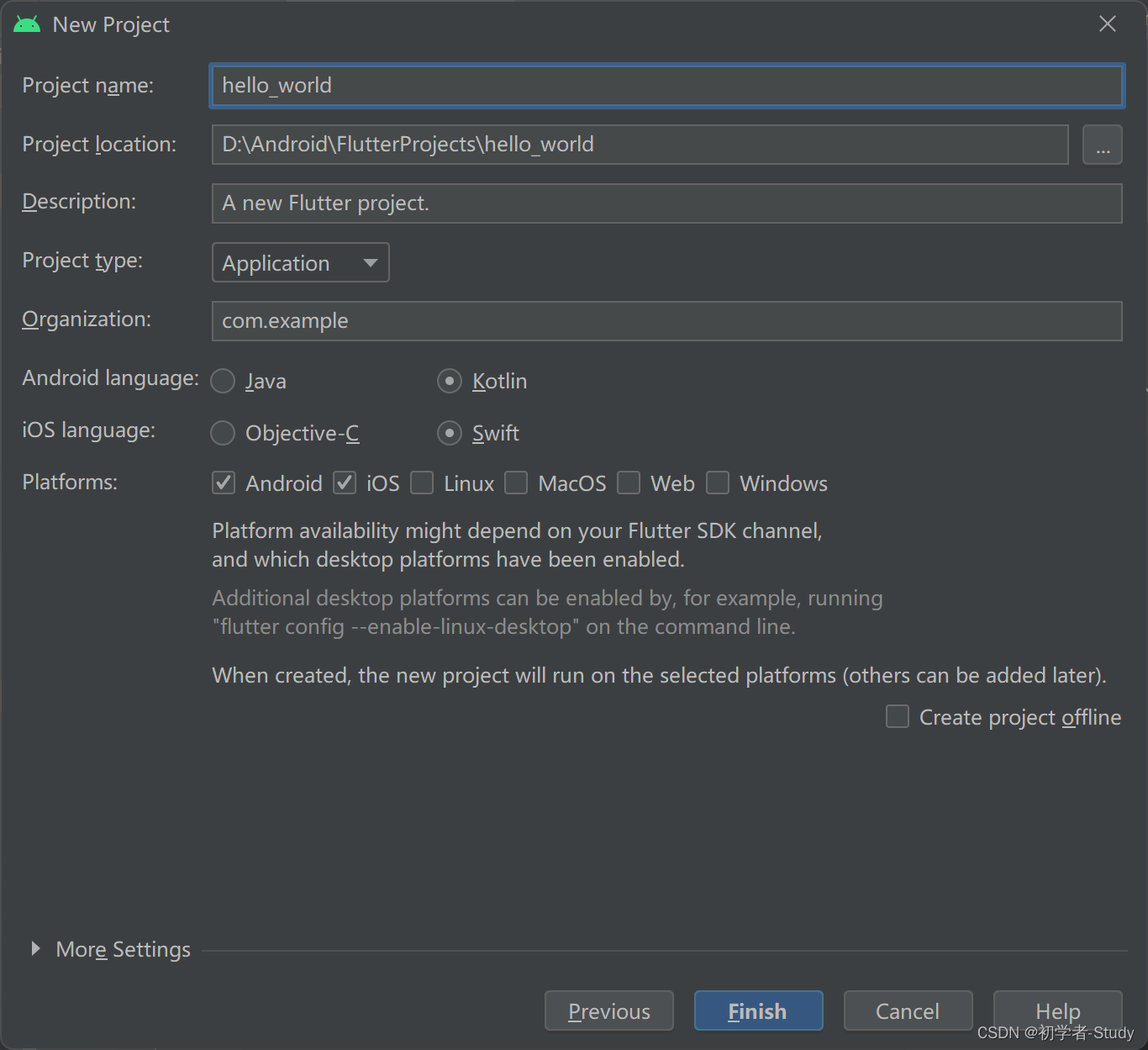
Task: Select Kotlin as Android language
Action: [450, 381]
